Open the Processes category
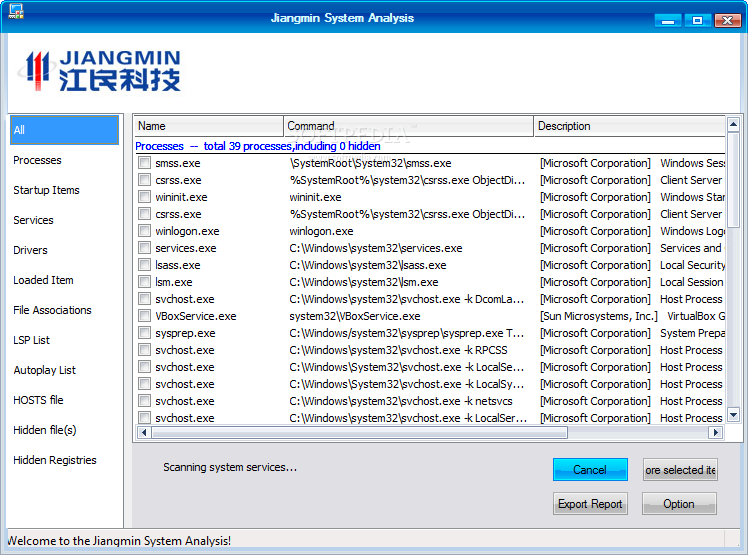The height and width of the screenshot is (555, 748). click(37, 160)
